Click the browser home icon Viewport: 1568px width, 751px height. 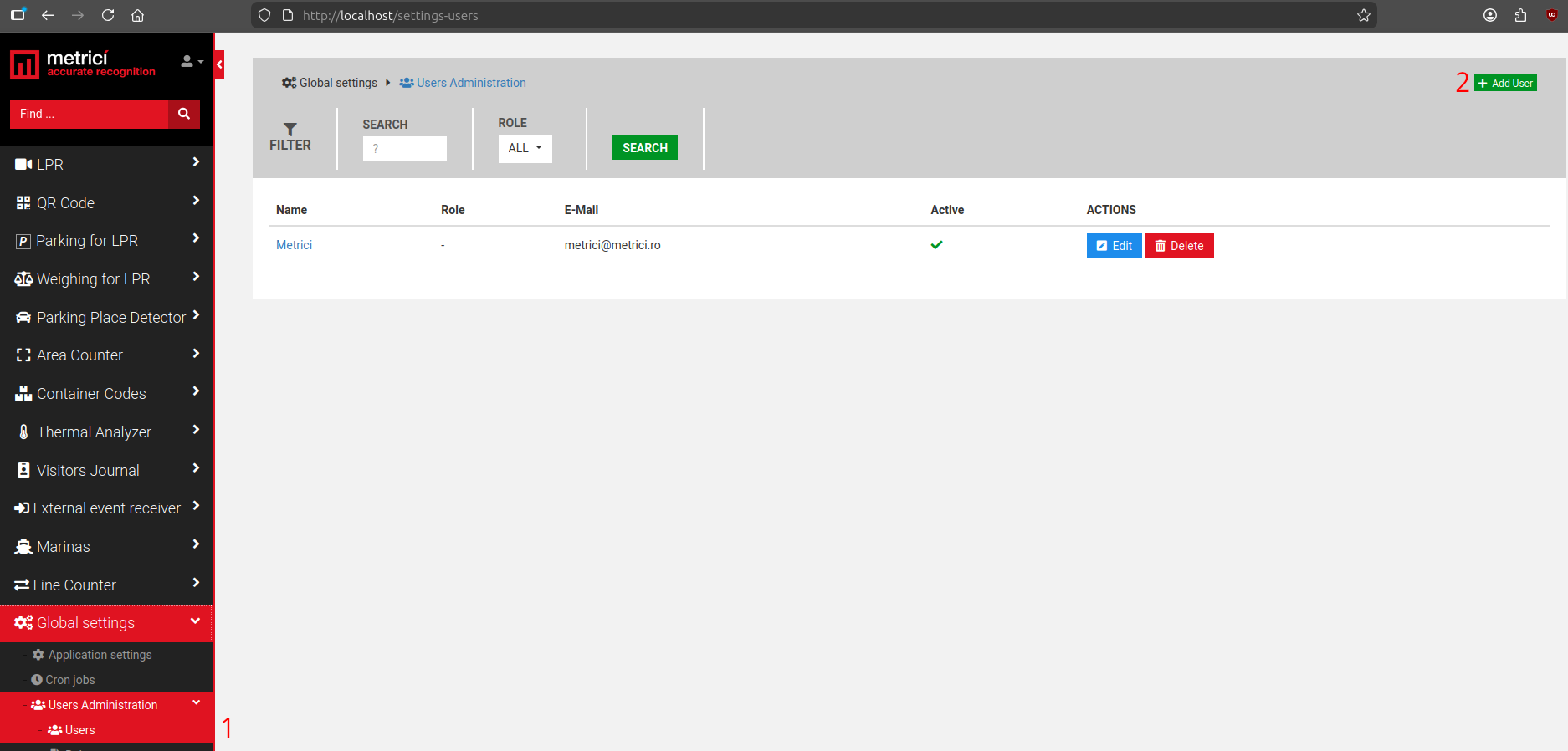(x=138, y=15)
